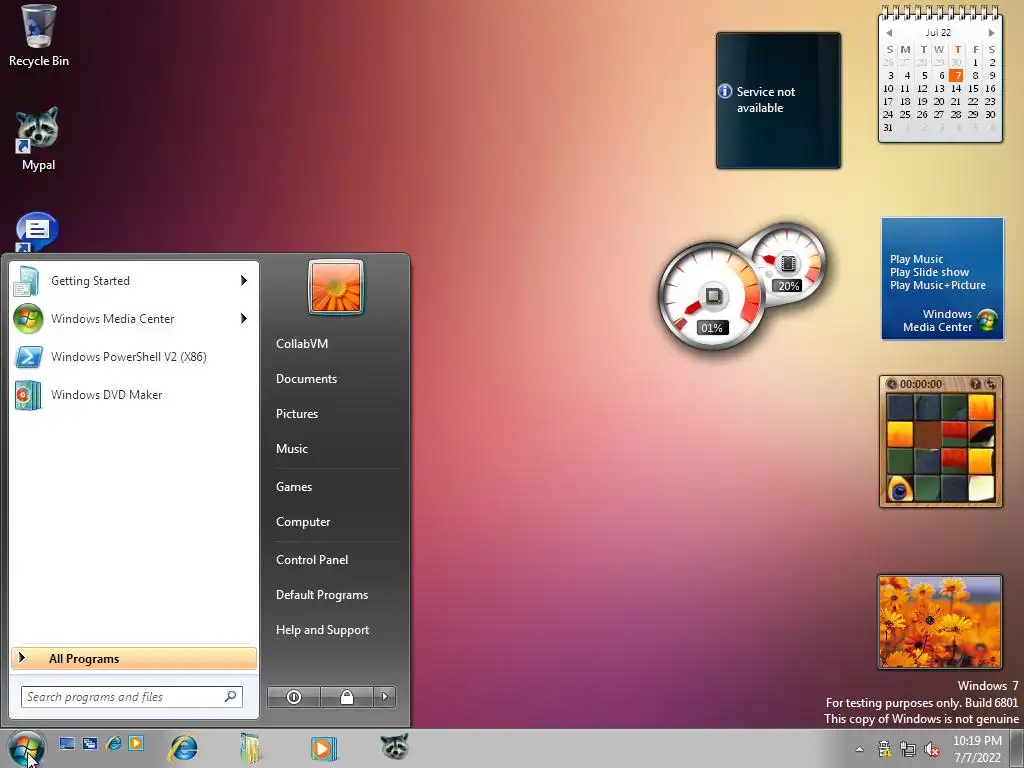Click the search magnifier icon in Start menu
Image resolution: width=1024 pixels, height=768 pixels.
point(231,696)
